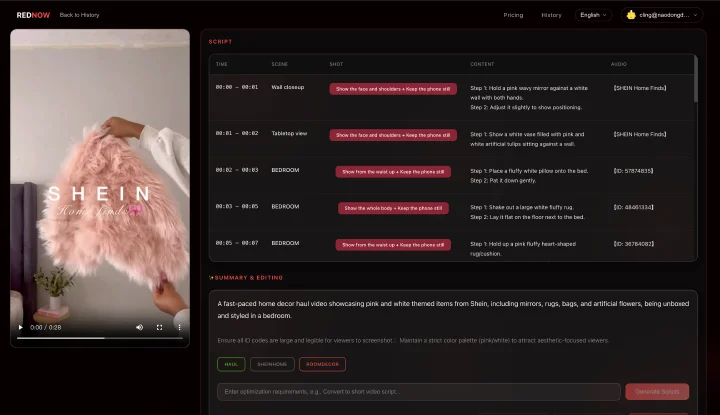
Task: Open the account menu dropdown
Action: coord(662,15)
